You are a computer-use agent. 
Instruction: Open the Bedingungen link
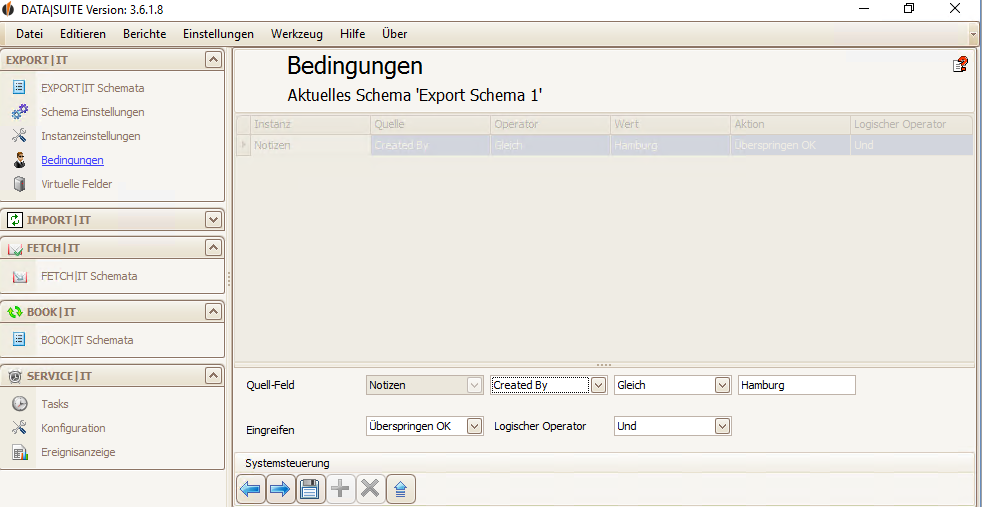(x=73, y=160)
